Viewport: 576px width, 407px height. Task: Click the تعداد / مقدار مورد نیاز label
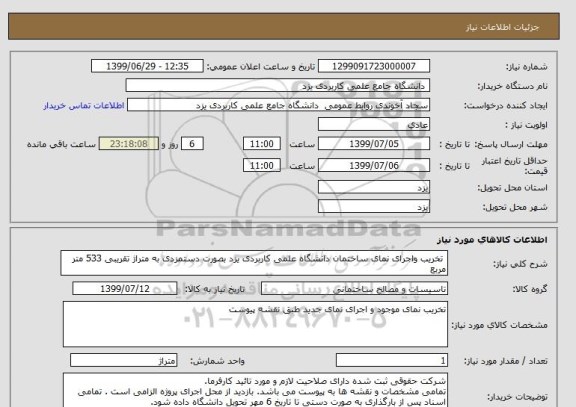[x=505, y=361]
